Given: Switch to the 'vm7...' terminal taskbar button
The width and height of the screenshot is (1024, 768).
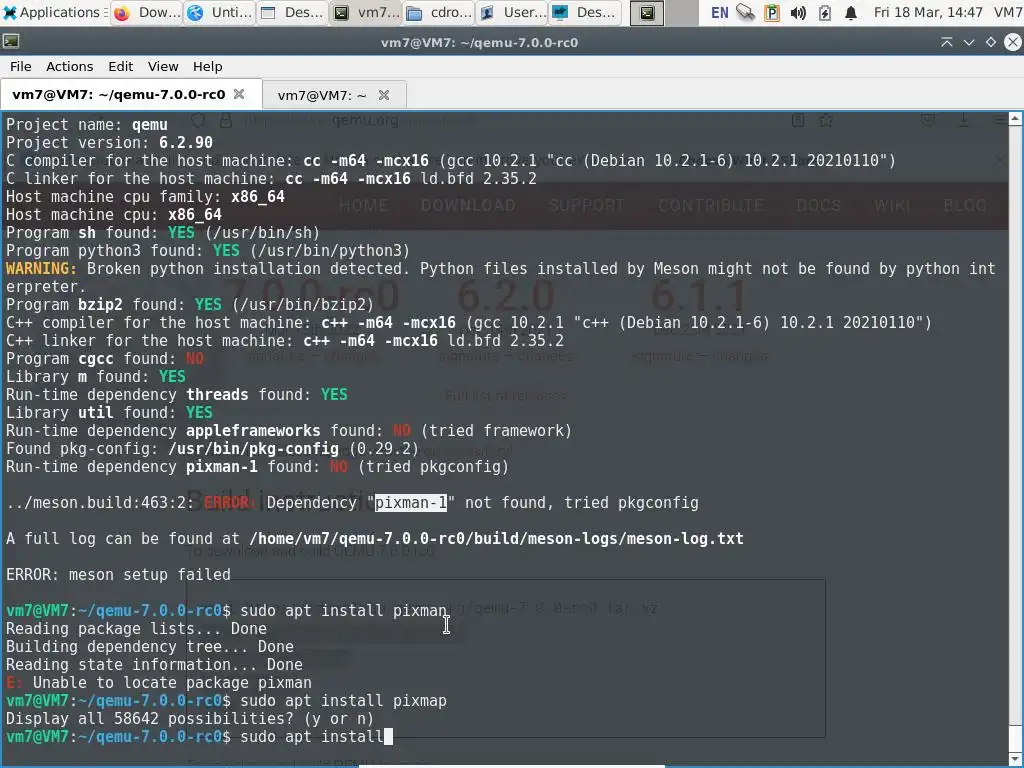Looking at the screenshot, I should tap(366, 12).
